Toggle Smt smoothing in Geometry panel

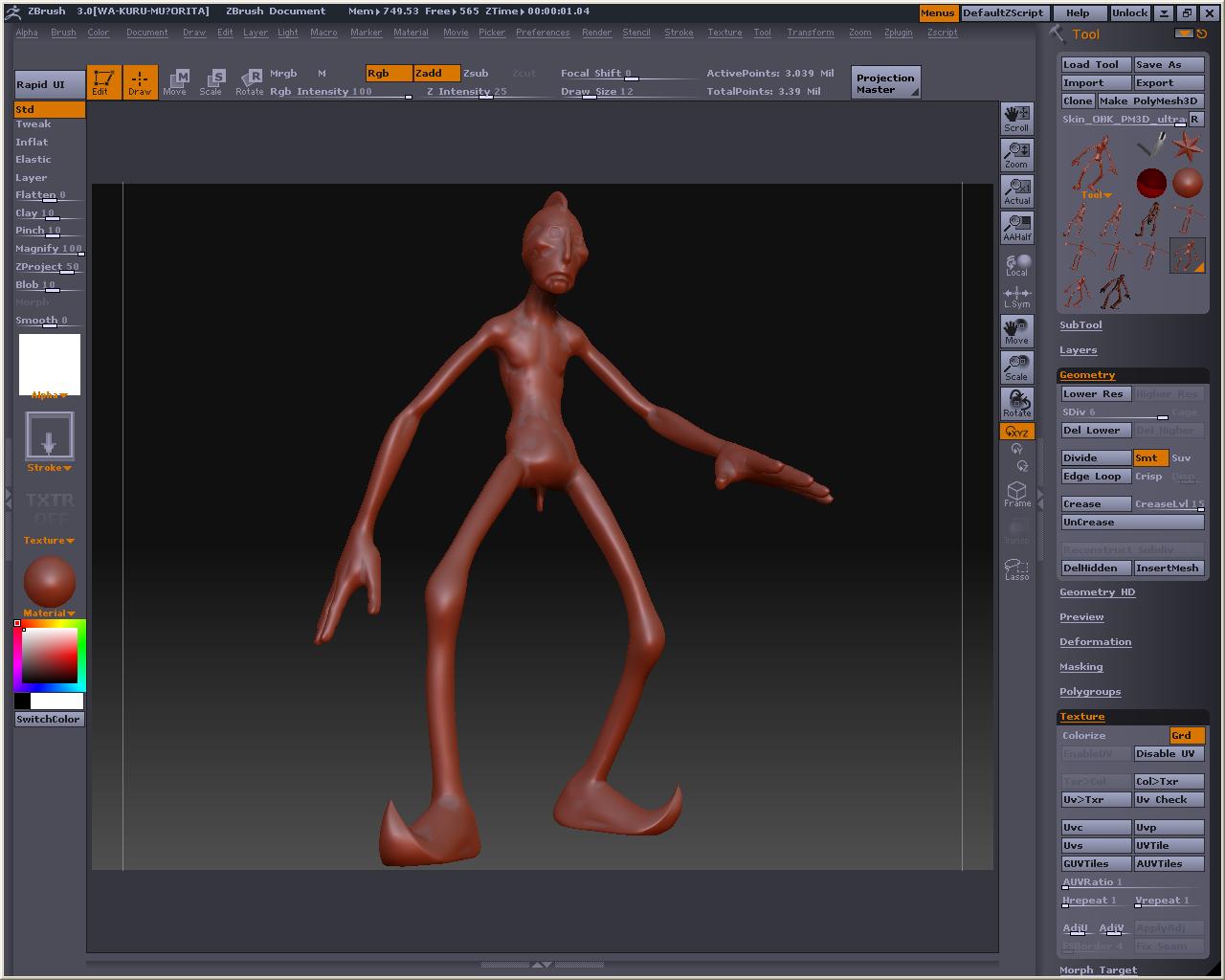1150,458
